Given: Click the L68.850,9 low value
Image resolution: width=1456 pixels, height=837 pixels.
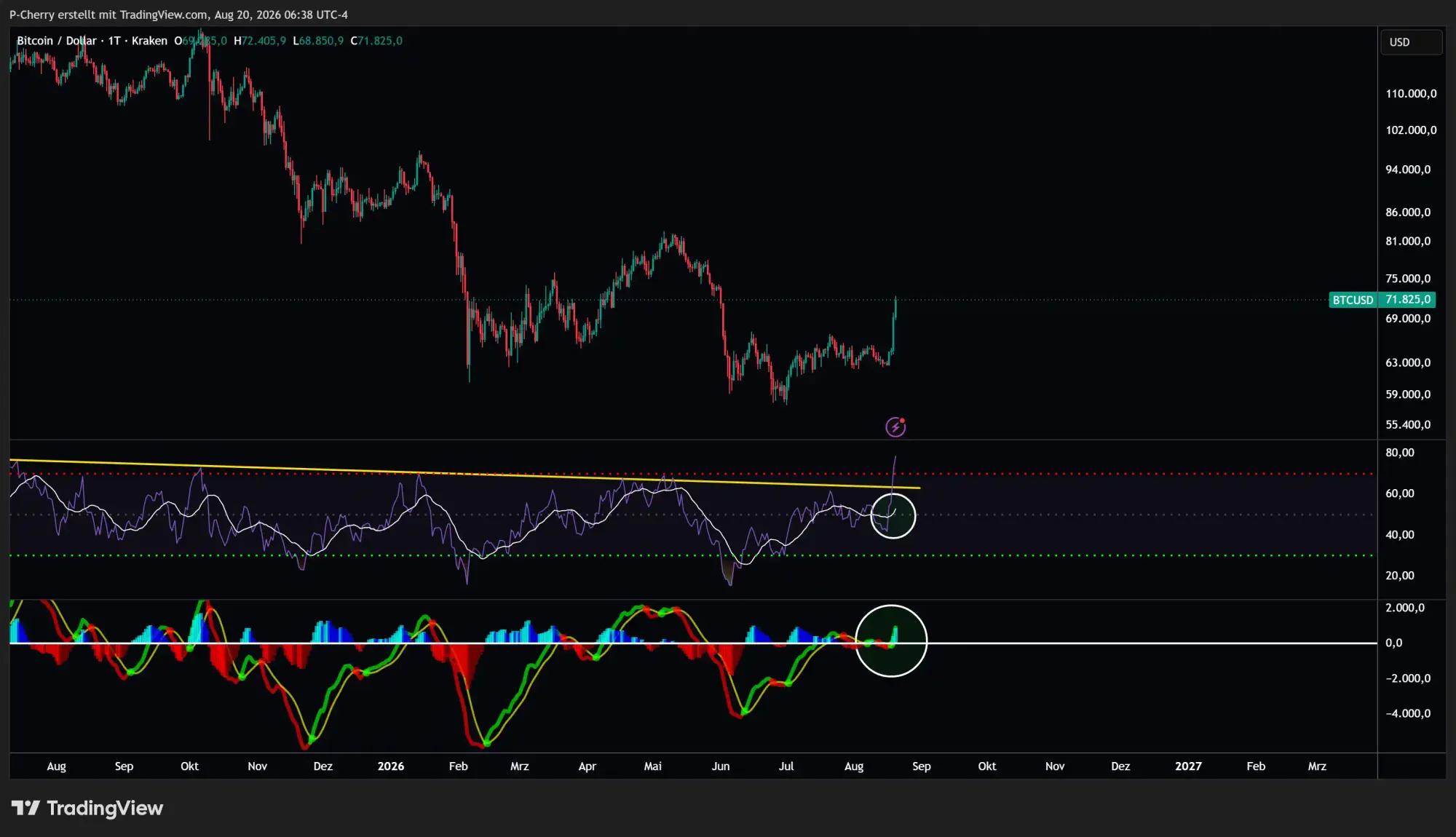Looking at the screenshot, I should click(x=318, y=41).
